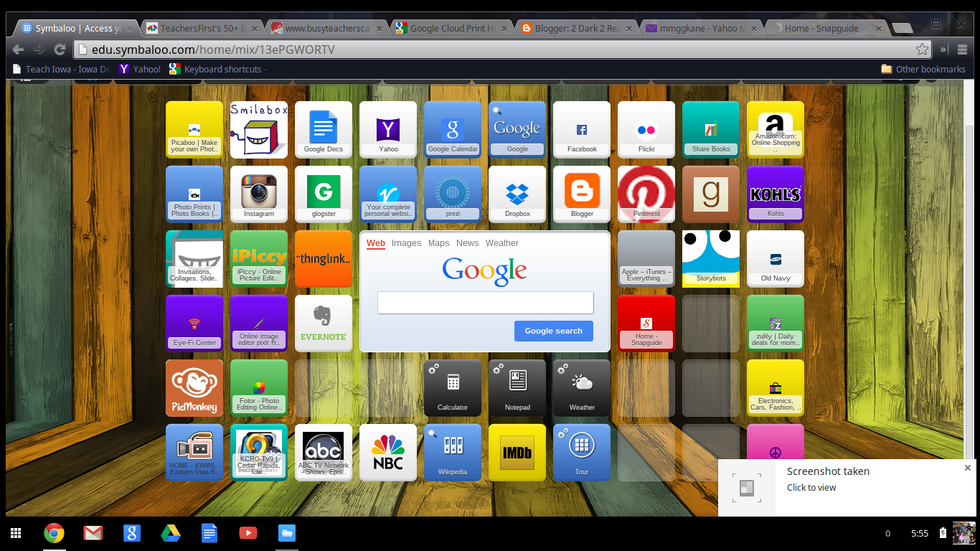Open the zulily daily deals tile
980x551 pixels.
point(775,323)
